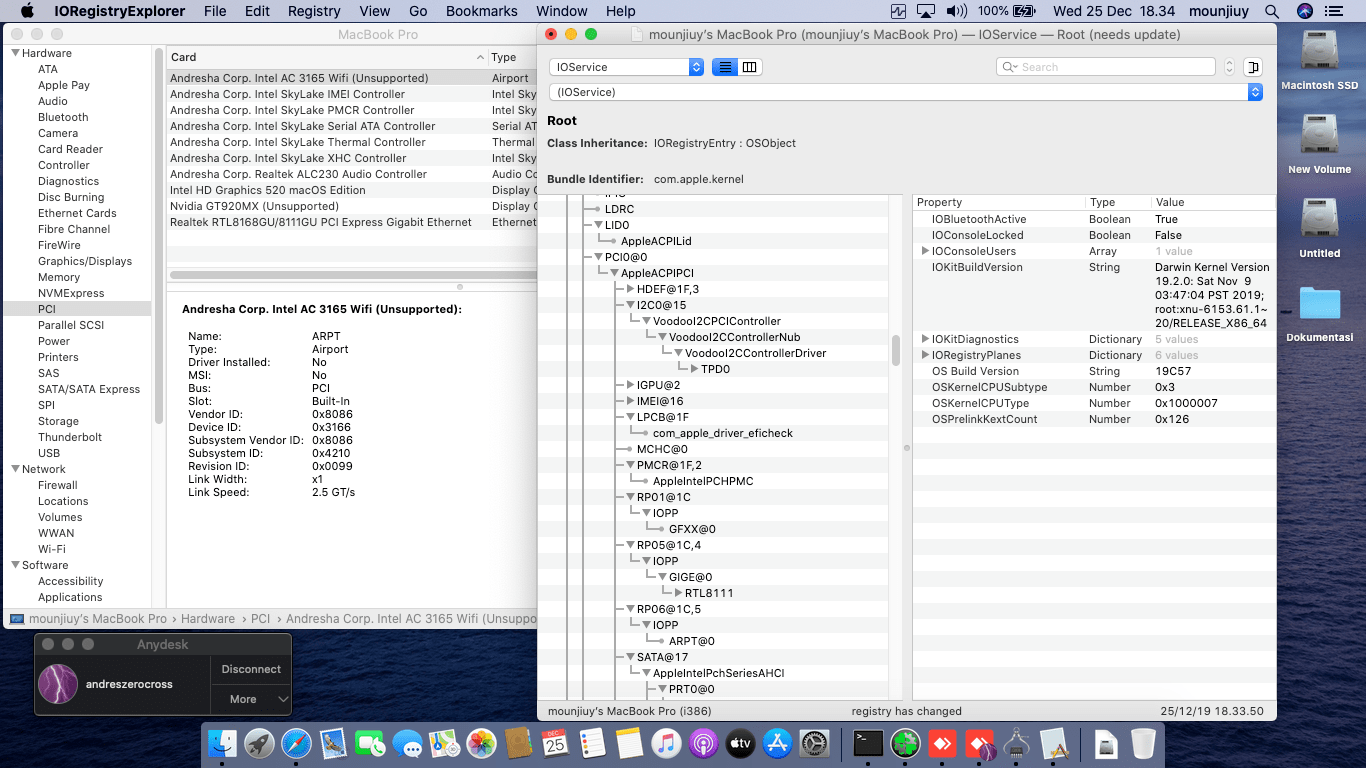Click the stepper beside the Search field
Screen dimensions: 1366x768
(1229, 67)
